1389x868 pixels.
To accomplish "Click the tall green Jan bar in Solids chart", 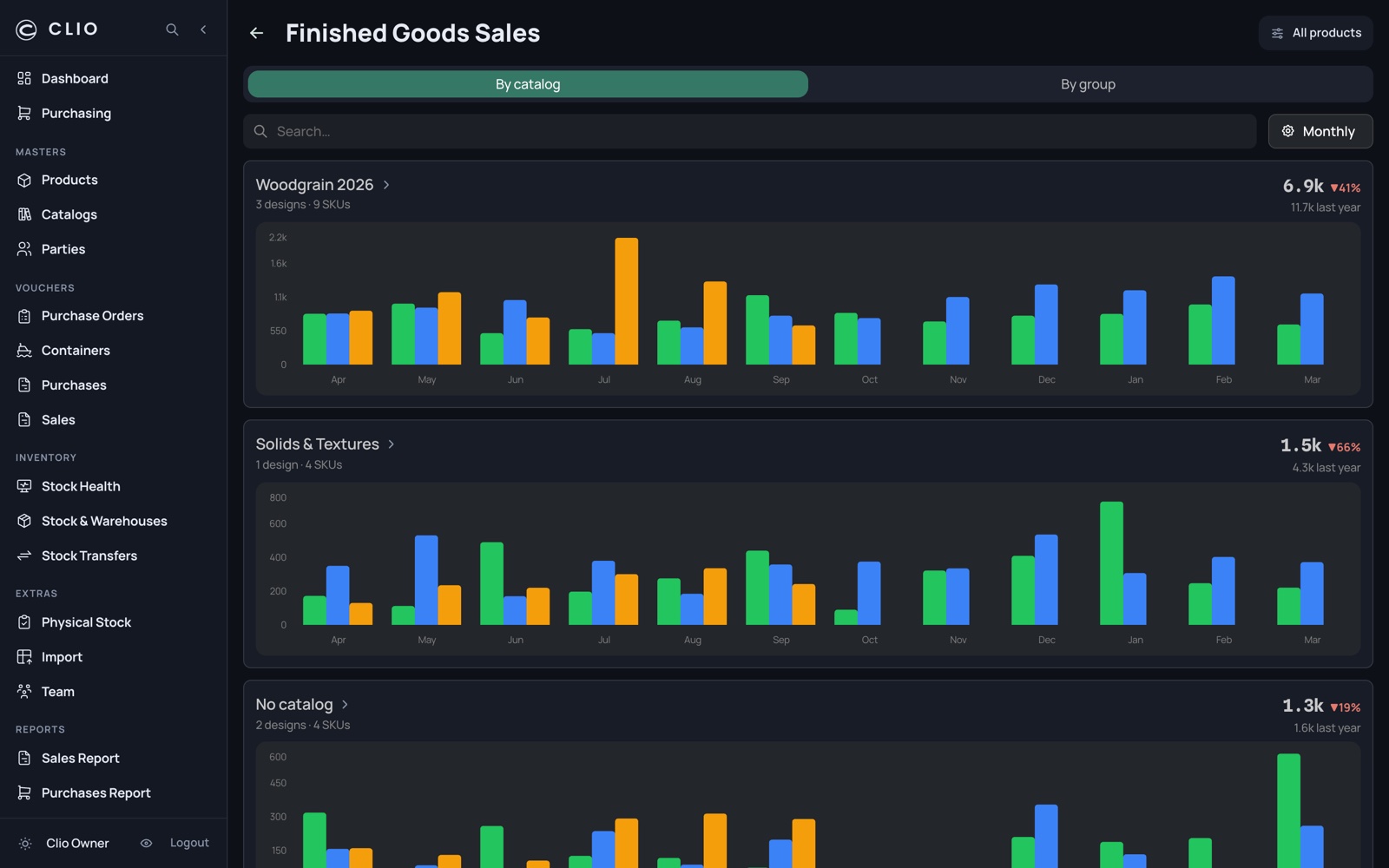I will (1111, 563).
